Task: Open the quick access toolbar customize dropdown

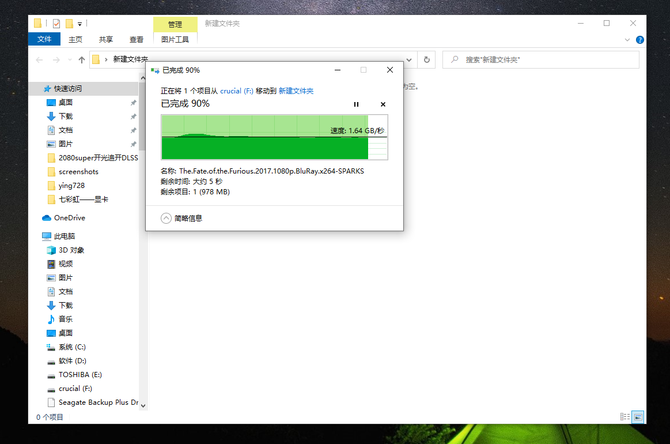Action: 79,24
